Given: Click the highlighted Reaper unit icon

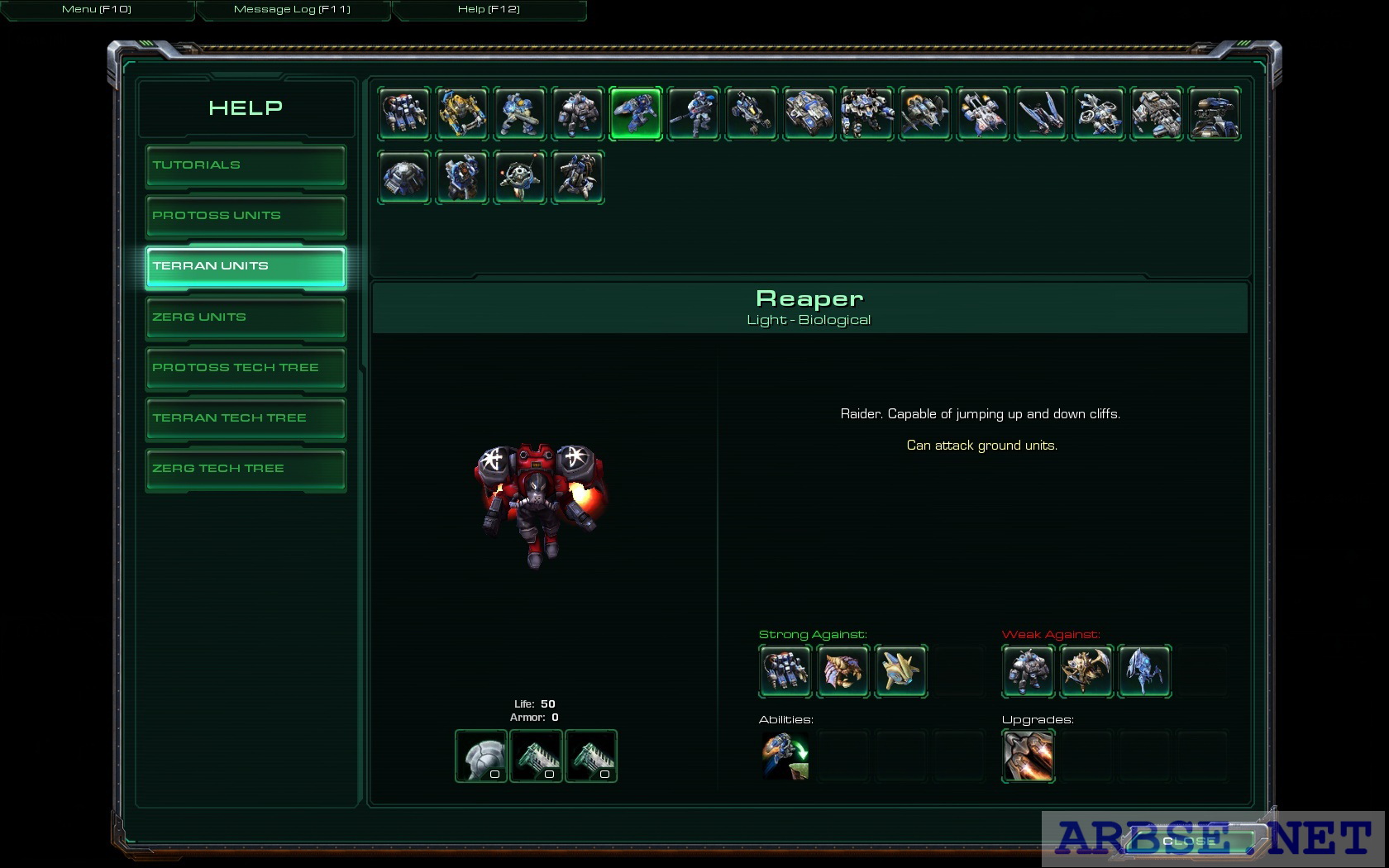Looking at the screenshot, I should [636, 113].
